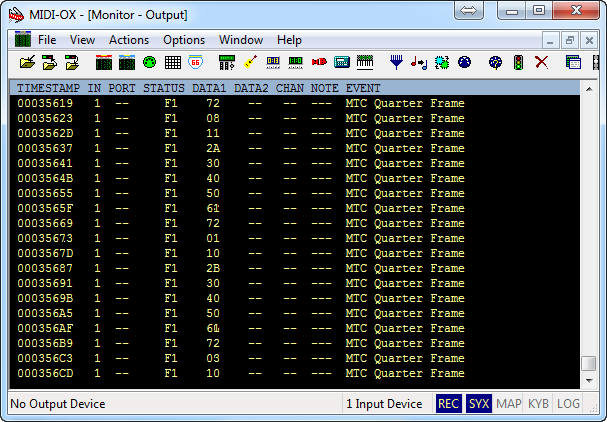The width and height of the screenshot is (607, 422).
Task: Open the File menu
Action: (47, 40)
